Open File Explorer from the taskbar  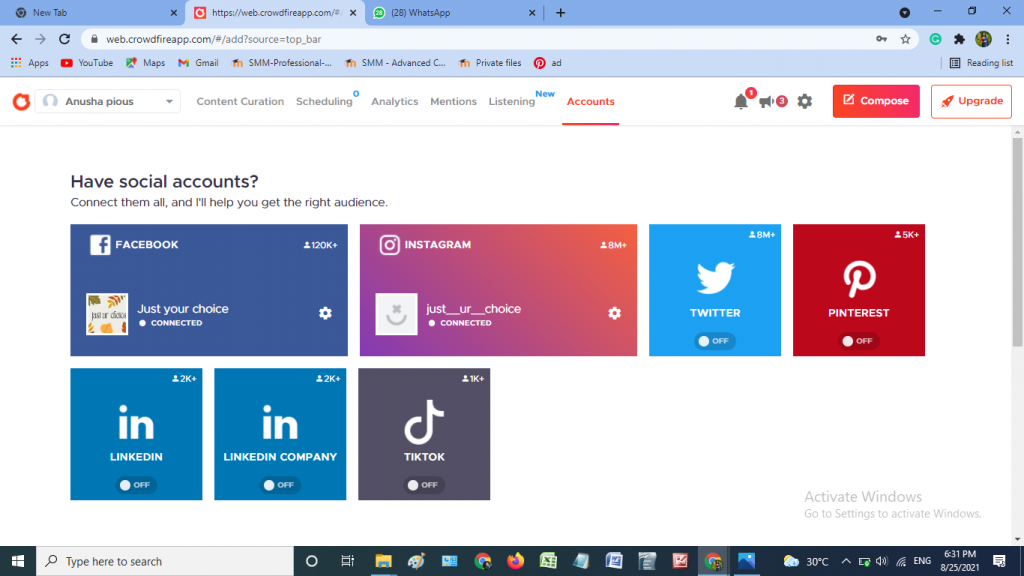[383, 561]
